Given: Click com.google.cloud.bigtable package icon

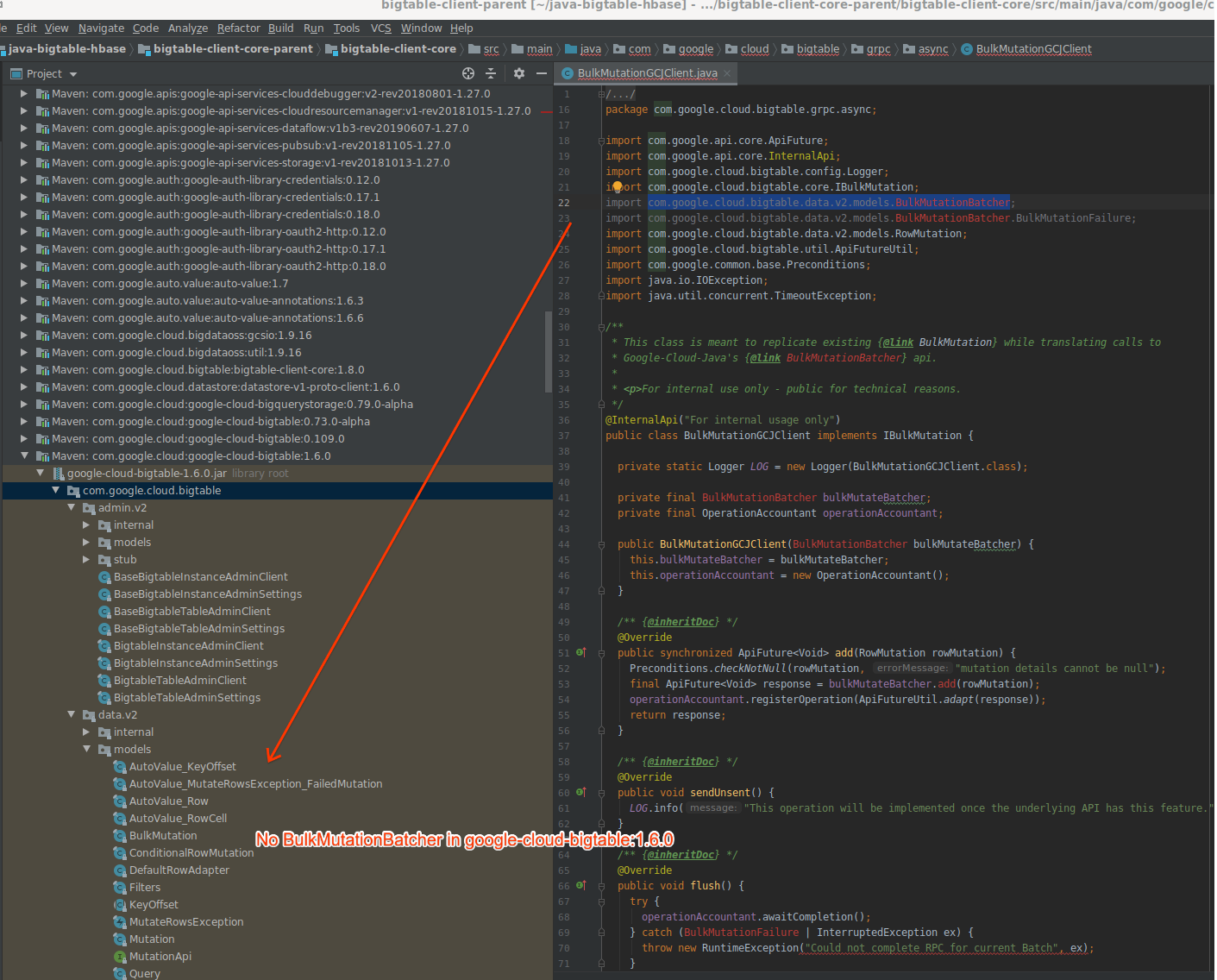Looking at the screenshot, I should pyautogui.click(x=73, y=490).
